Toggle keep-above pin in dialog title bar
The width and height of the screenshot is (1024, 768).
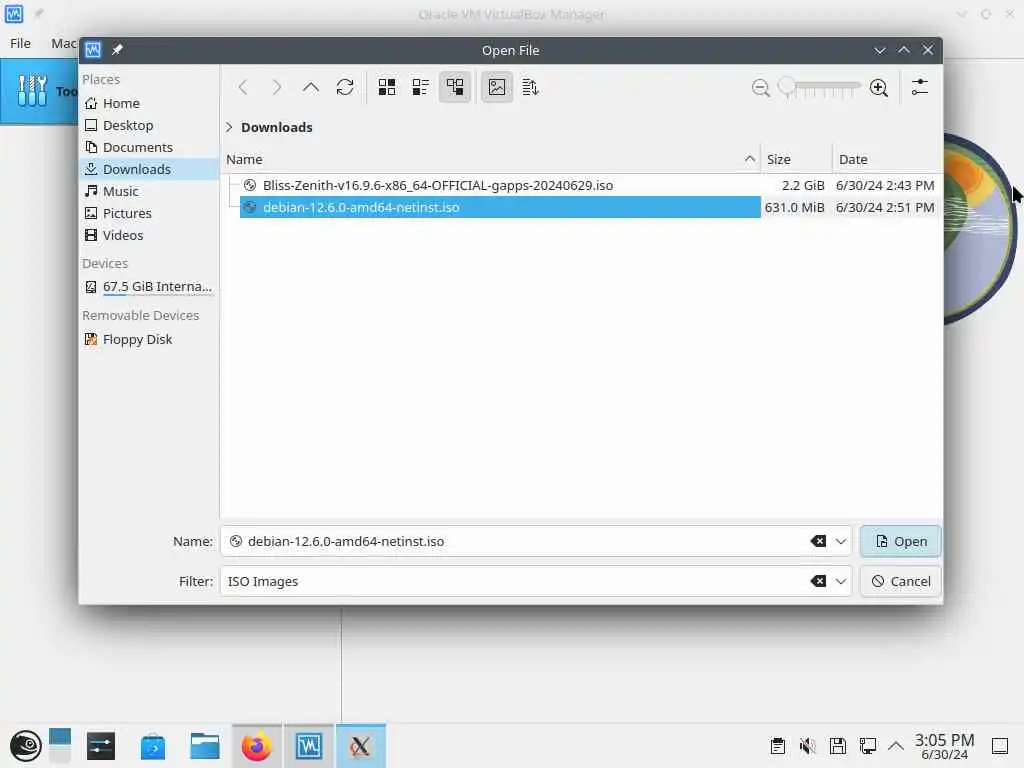click(117, 50)
